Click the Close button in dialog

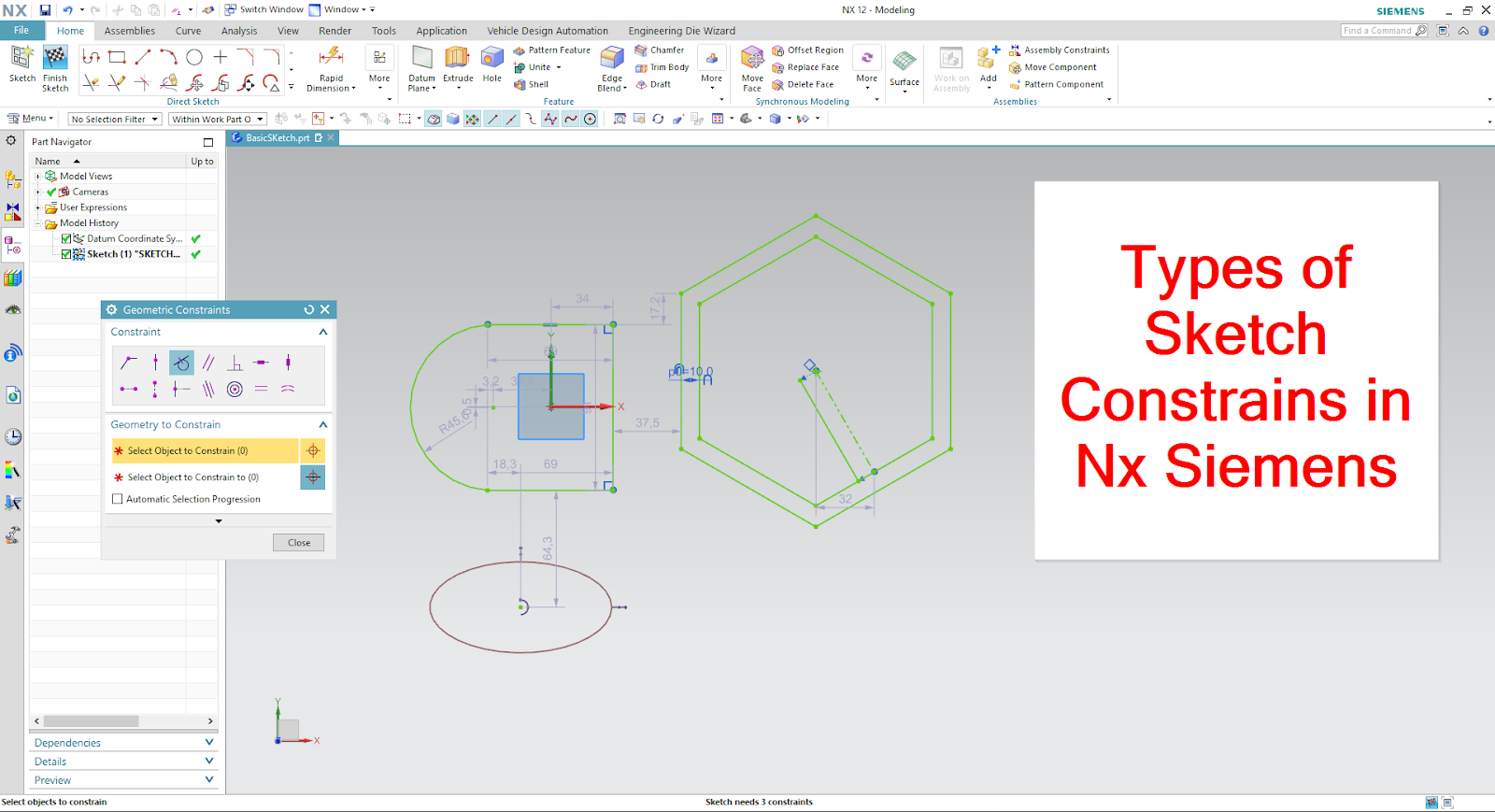299,543
